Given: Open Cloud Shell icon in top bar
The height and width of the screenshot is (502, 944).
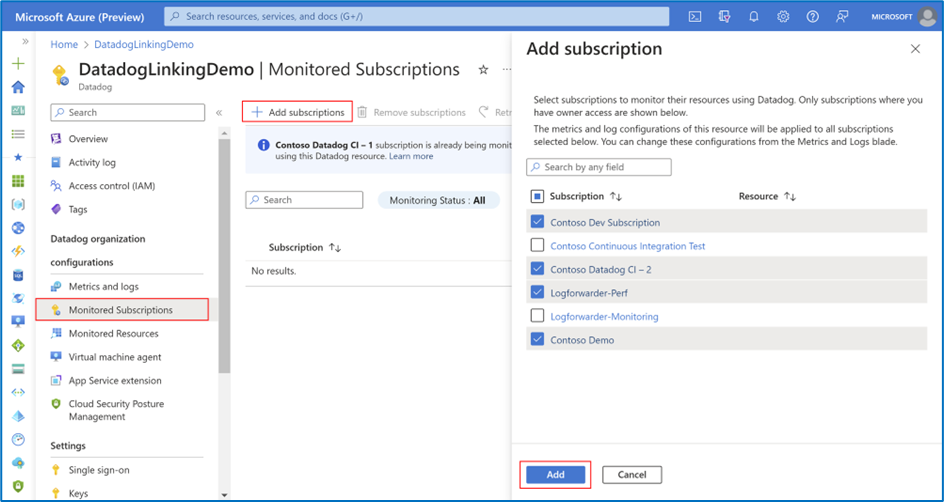Looking at the screenshot, I should [694, 17].
